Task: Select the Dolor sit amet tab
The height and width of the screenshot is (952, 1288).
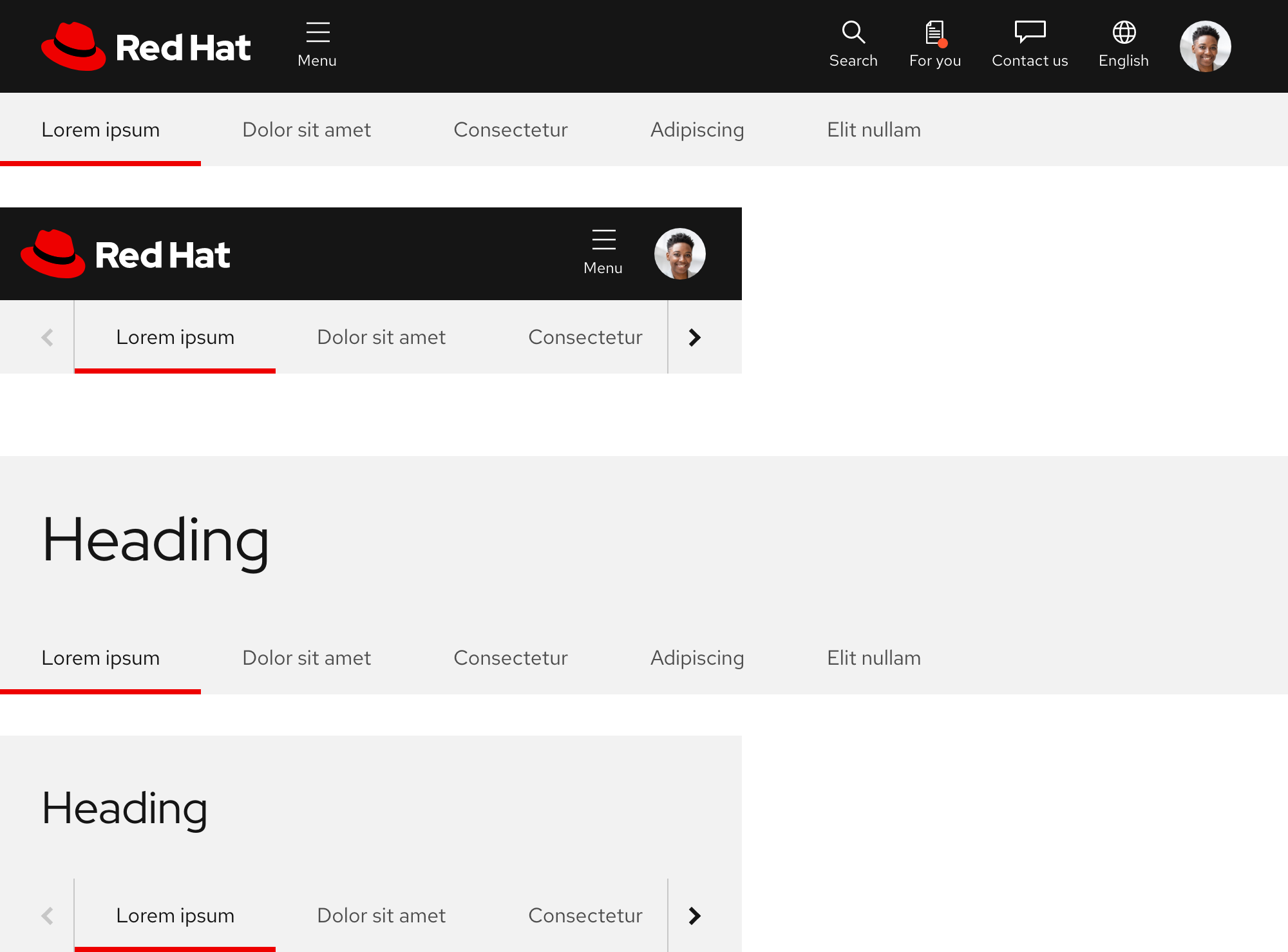Action: coord(306,129)
